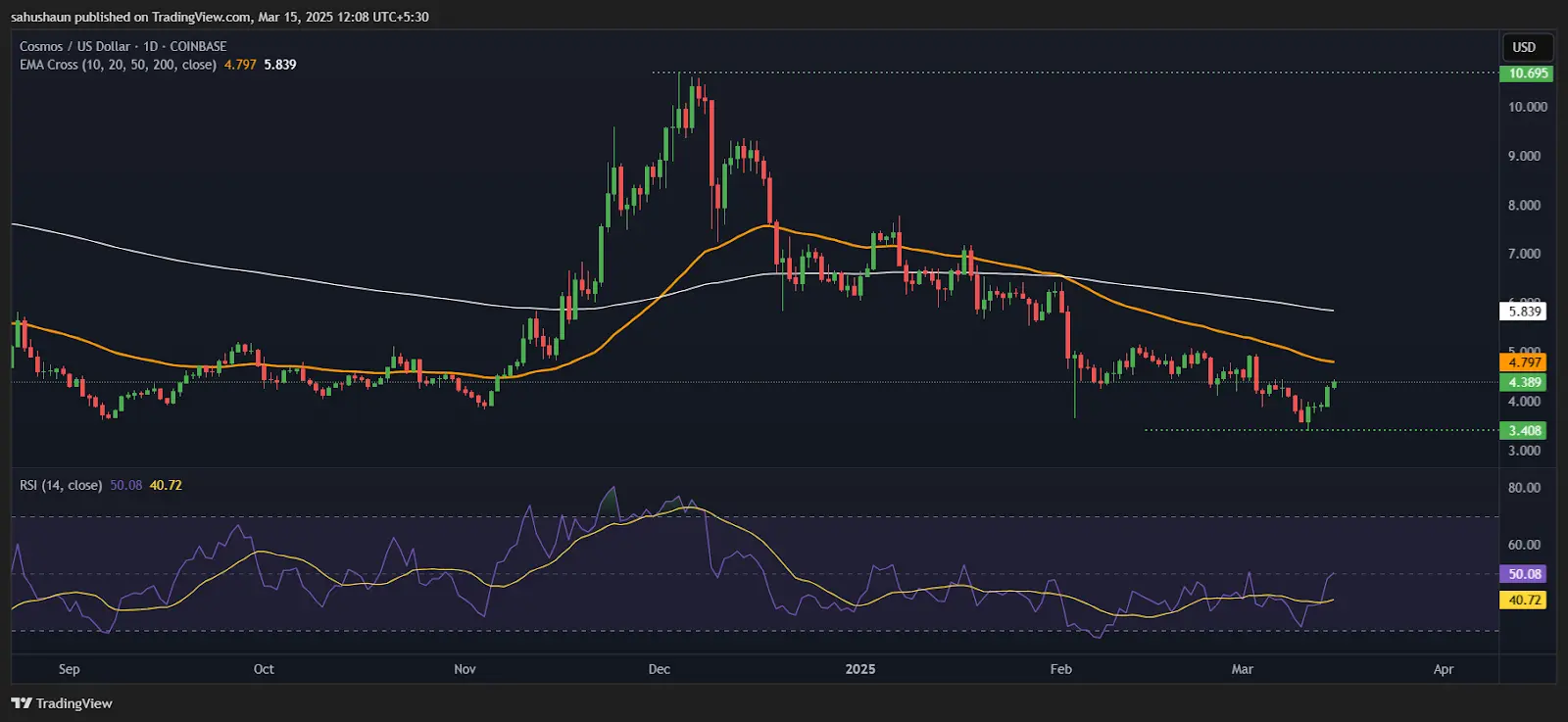The width and height of the screenshot is (1568, 722).
Task: Click the "sahushaun published on TradingView.com" header text
Action: [x=131, y=17]
